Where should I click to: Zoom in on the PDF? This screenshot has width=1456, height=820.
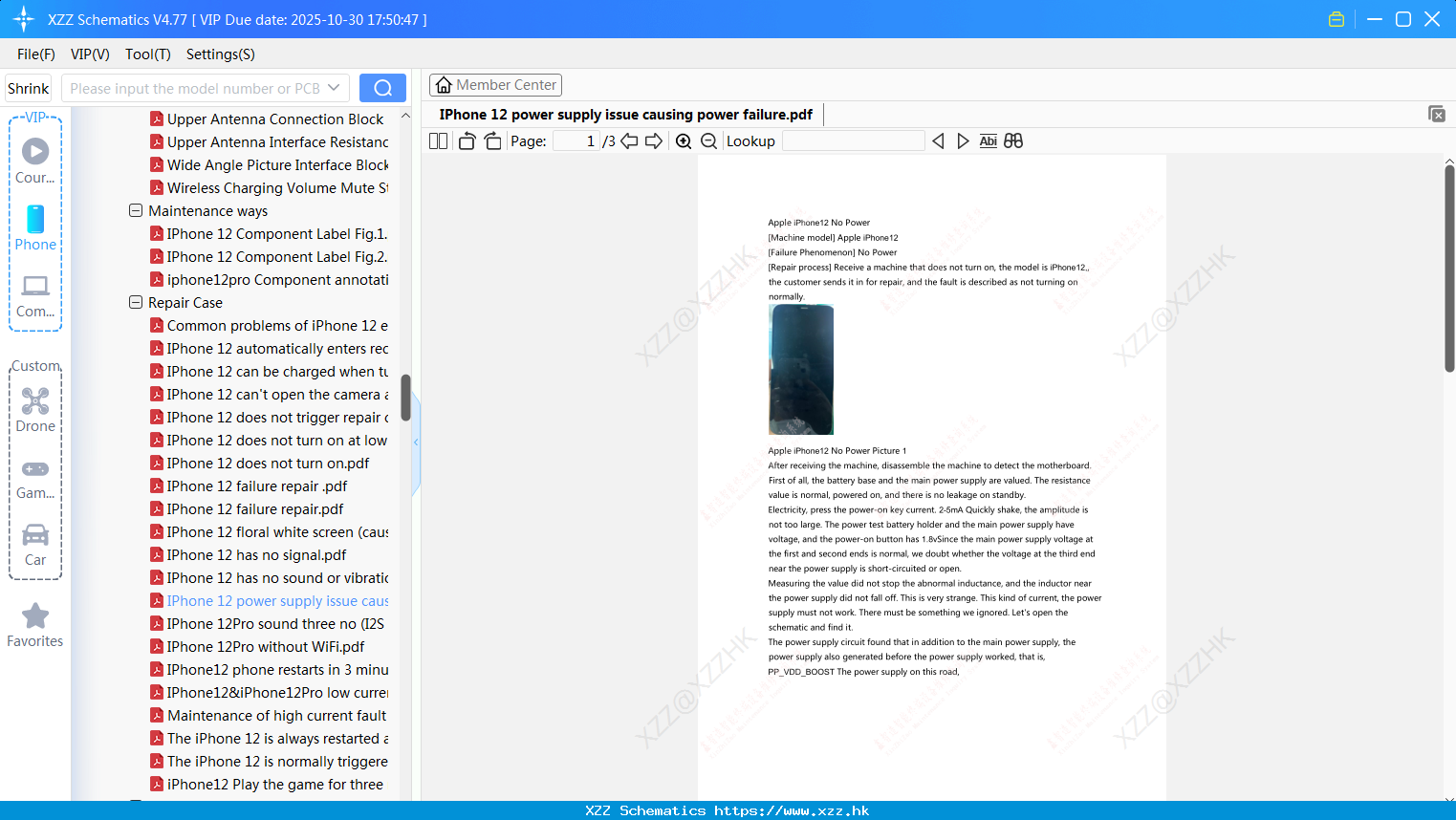[684, 141]
